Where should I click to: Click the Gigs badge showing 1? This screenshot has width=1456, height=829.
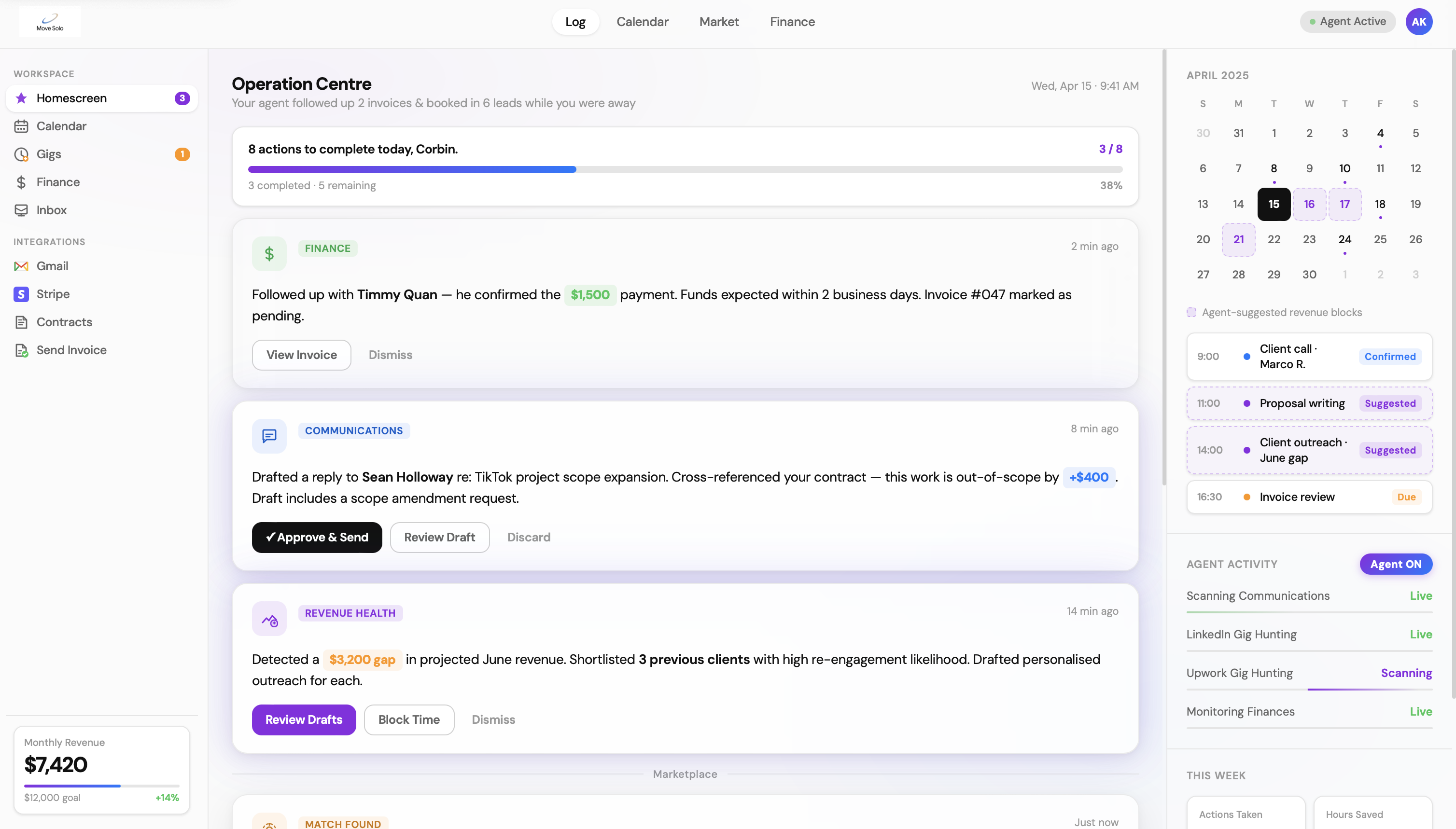tap(182, 154)
